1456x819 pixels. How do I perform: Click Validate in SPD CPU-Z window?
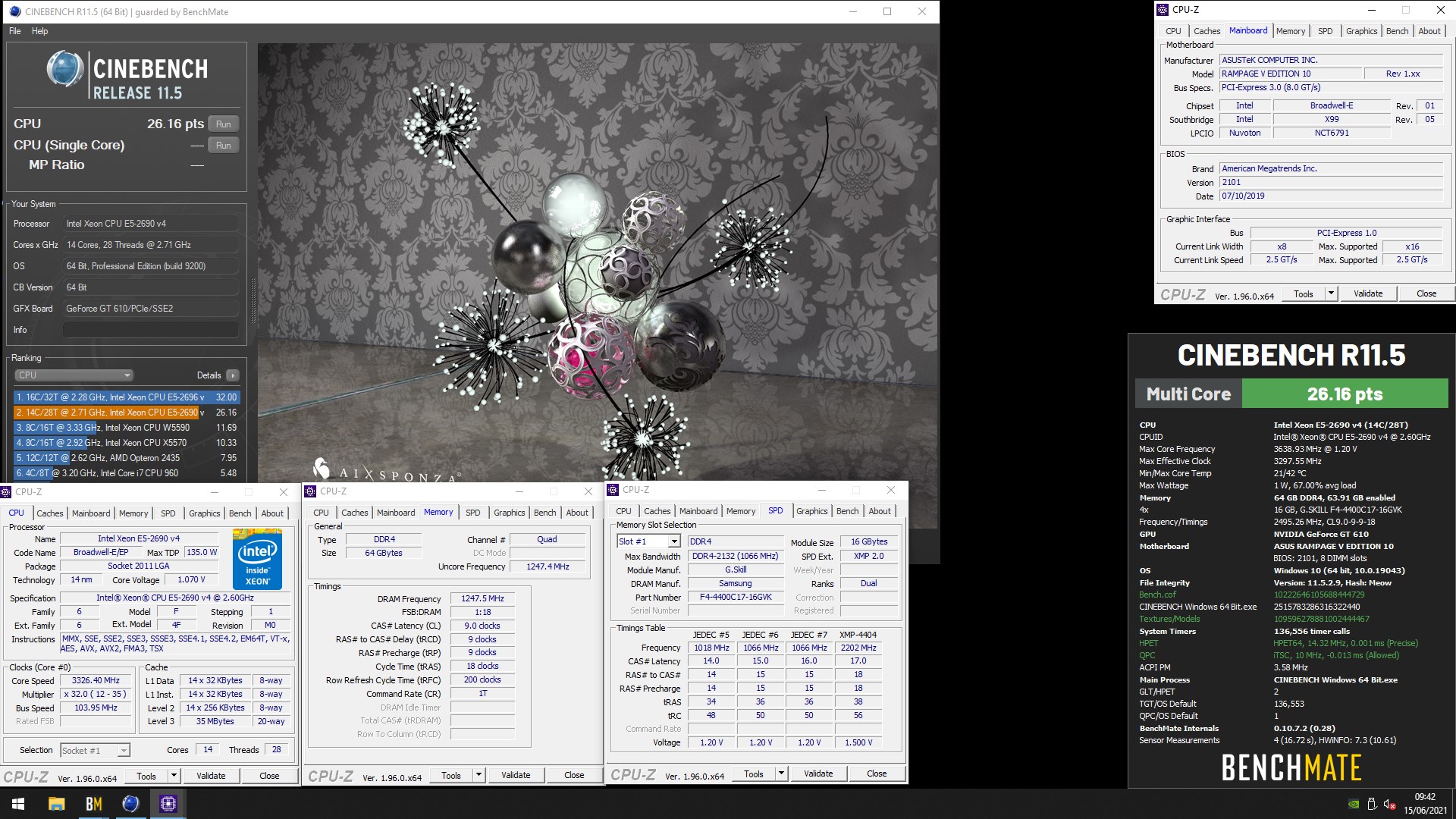[x=818, y=773]
